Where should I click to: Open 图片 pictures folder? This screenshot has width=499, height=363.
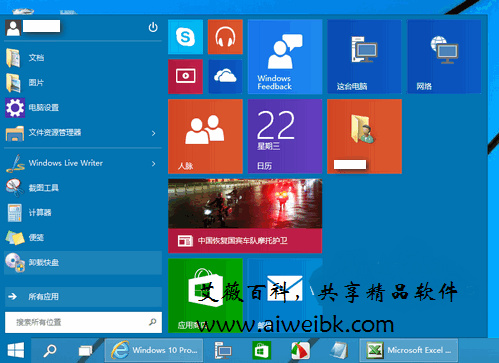click(83, 83)
